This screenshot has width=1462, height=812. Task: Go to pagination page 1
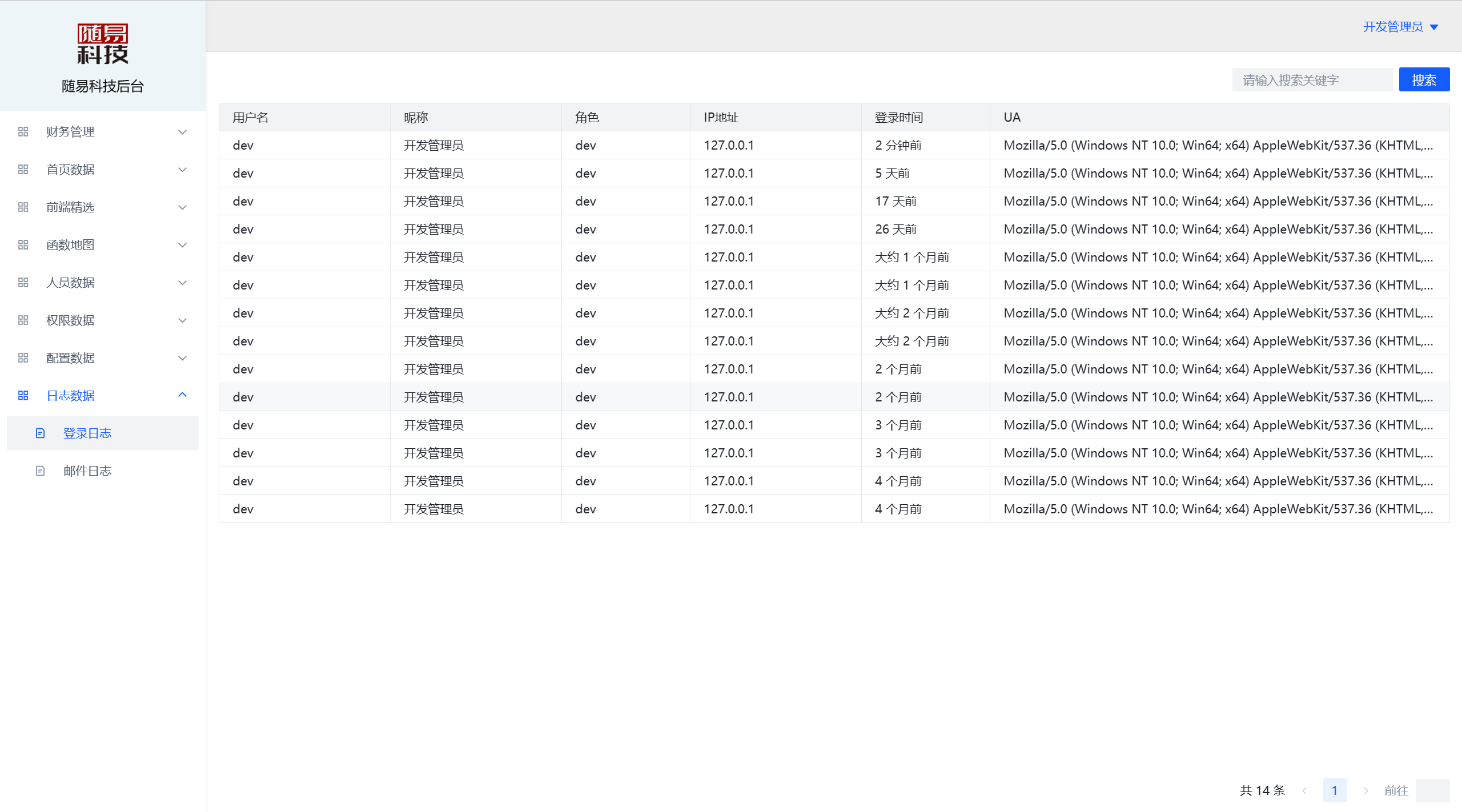click(x=1335, y=790)
